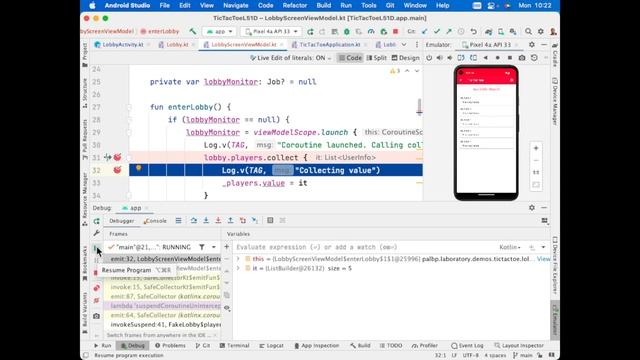Open the Layout Inspector tool window
Viewport: 640px width, 360px height.
[519, 346]
